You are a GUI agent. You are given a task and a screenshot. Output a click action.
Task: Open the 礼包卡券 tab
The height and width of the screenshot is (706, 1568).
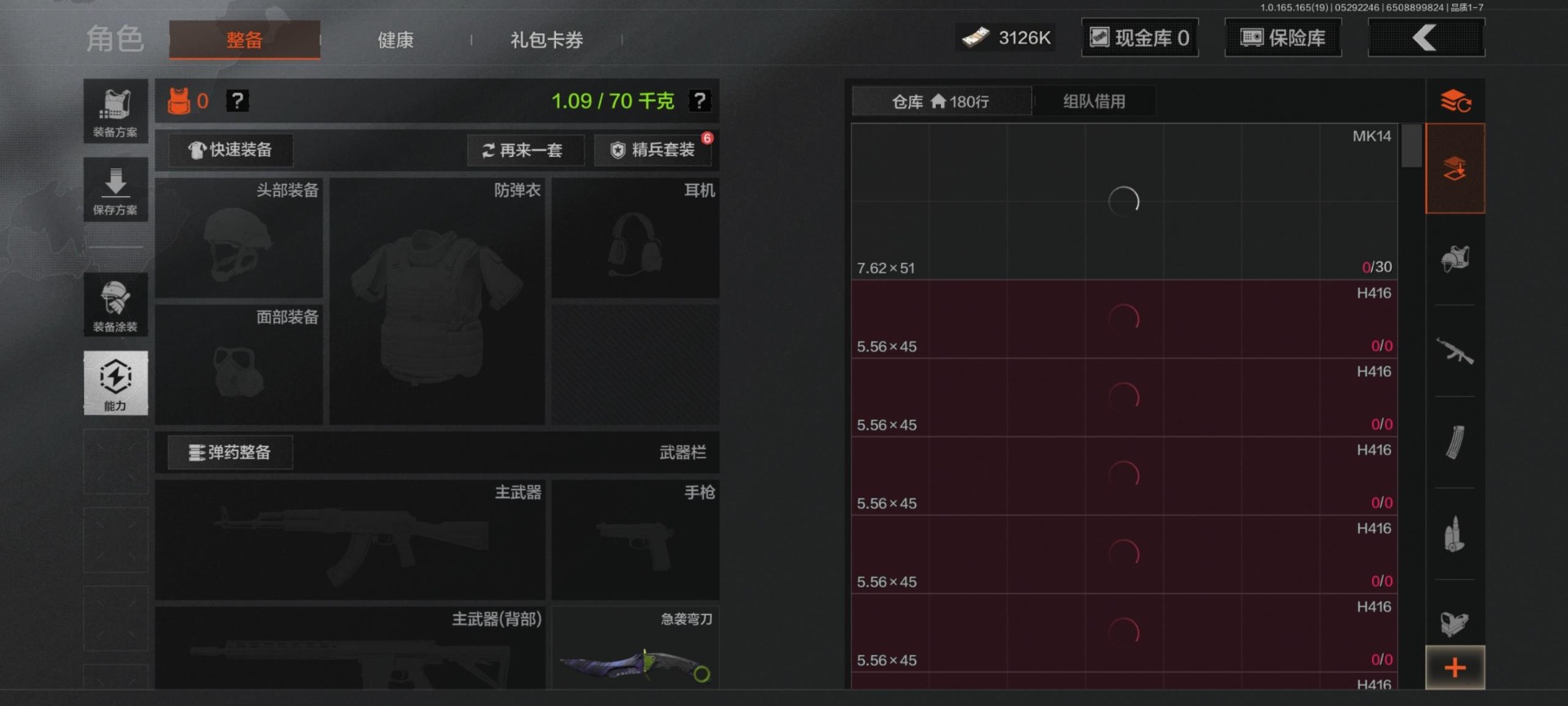pos(546,40)
